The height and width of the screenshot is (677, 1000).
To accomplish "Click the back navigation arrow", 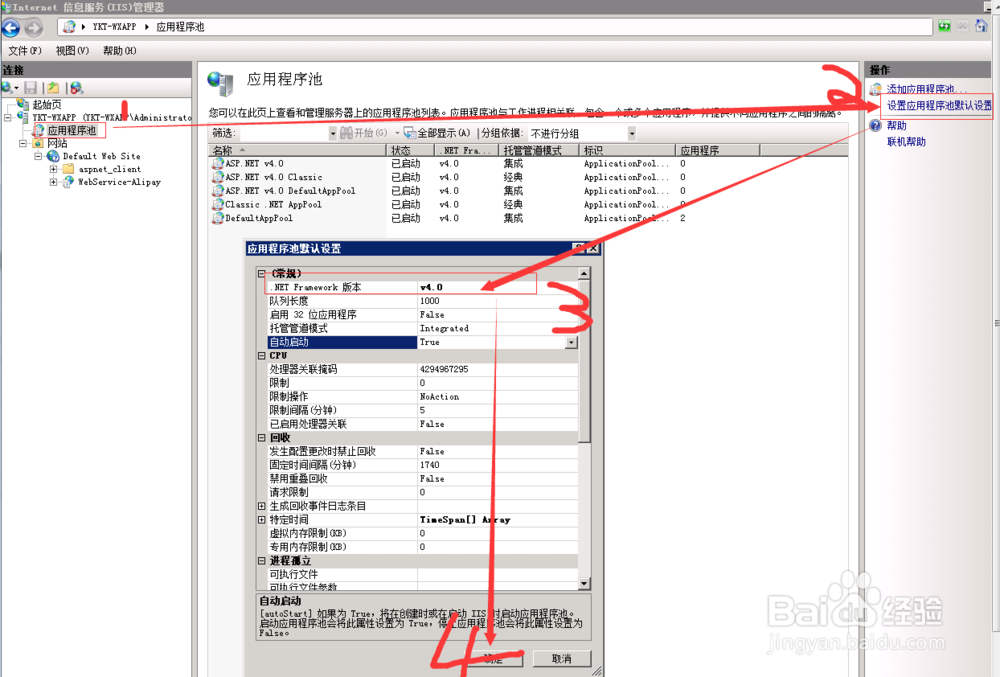I will 10,28.
